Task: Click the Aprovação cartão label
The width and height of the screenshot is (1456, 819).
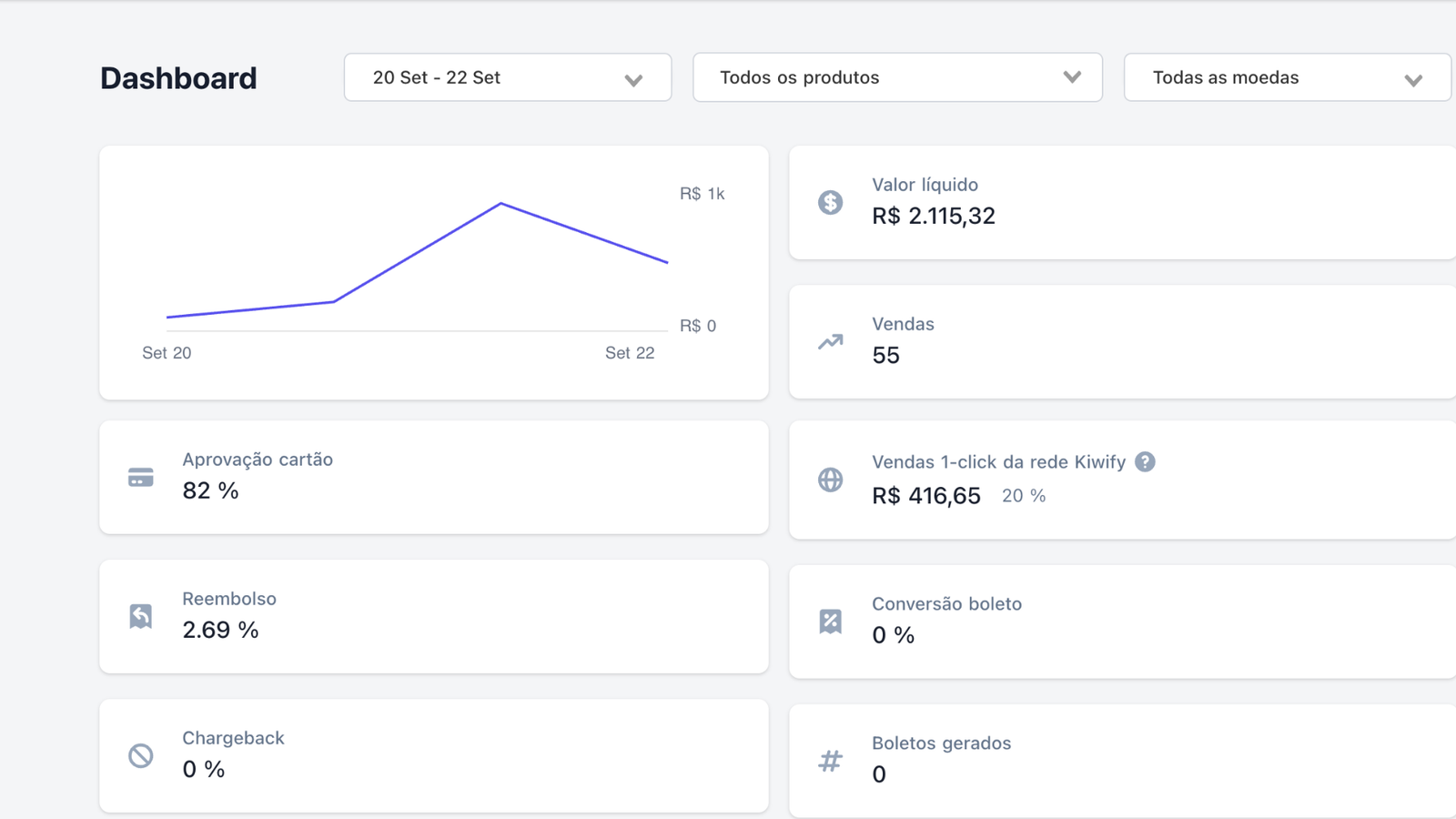Action: pos(258,460)
